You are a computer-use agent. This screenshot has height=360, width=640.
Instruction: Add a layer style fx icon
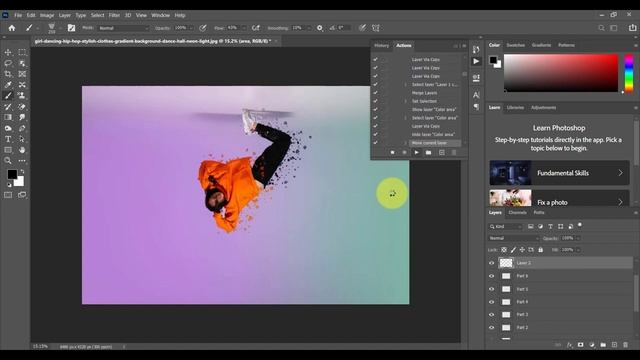pos(569,345)
